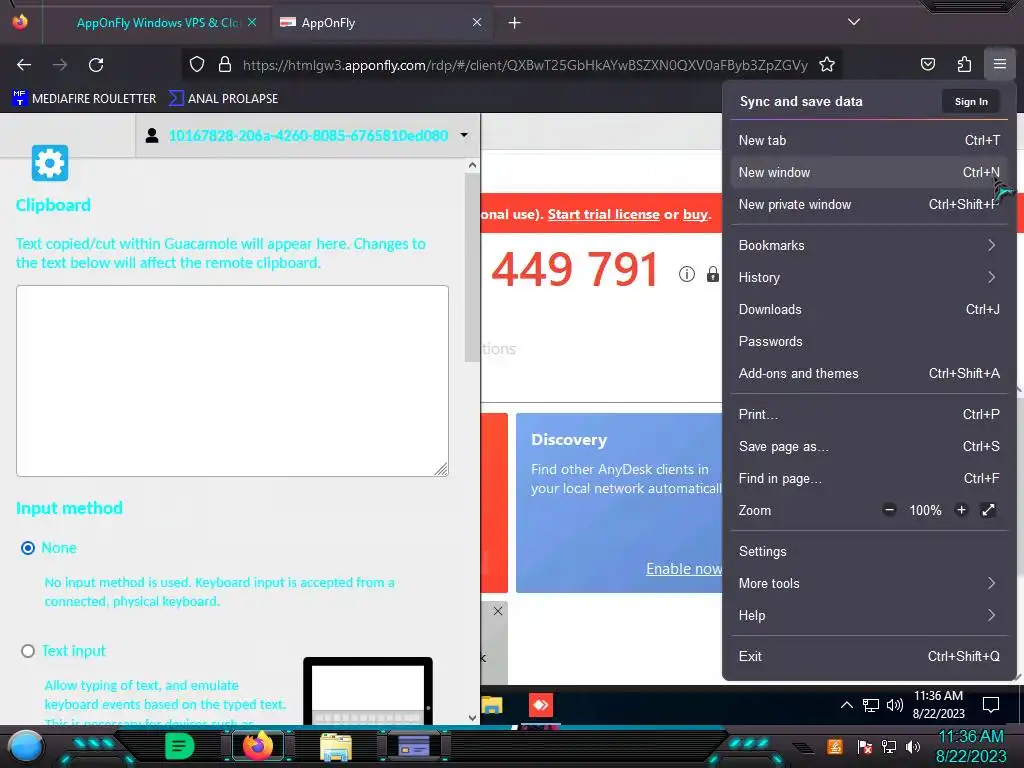1024x768 pixels.
Task: Close the remote panel with X
Action: [x=498, y=611]
